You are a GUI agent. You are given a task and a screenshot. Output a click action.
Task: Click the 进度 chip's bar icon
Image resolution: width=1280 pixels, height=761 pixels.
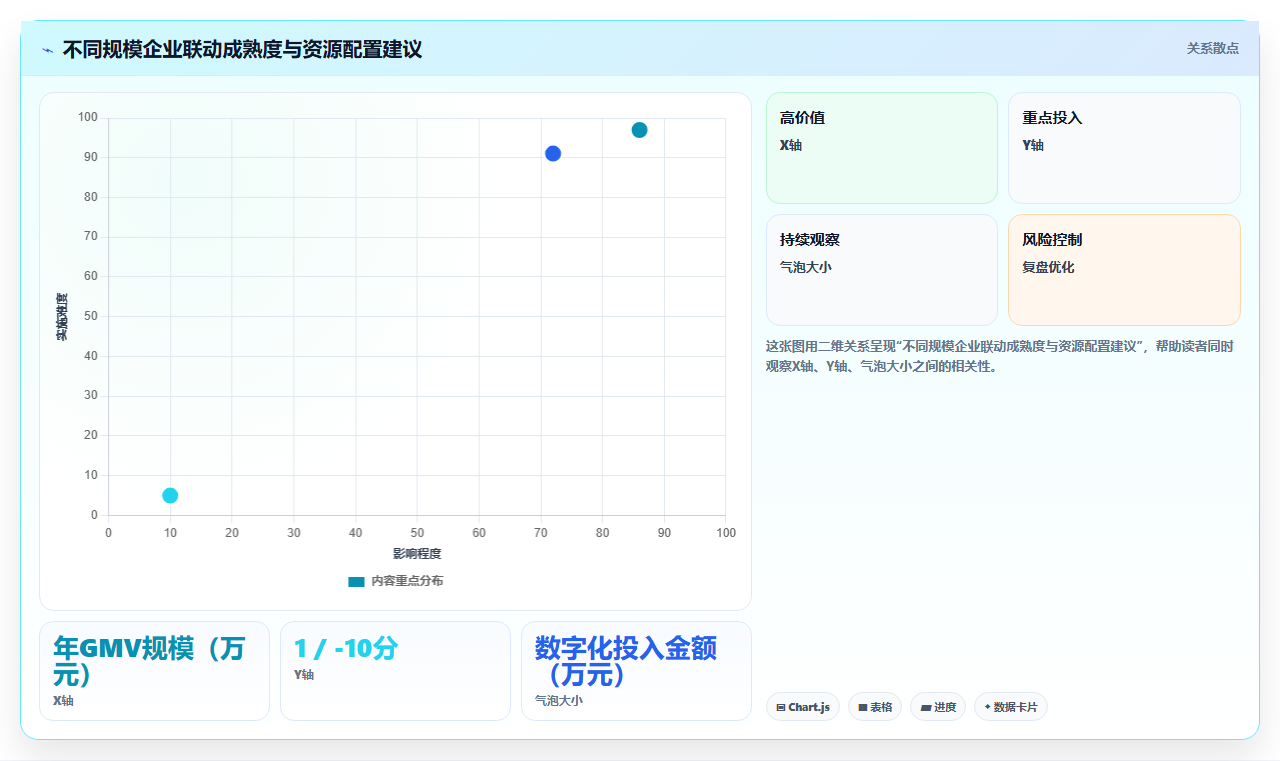[926, 708]
